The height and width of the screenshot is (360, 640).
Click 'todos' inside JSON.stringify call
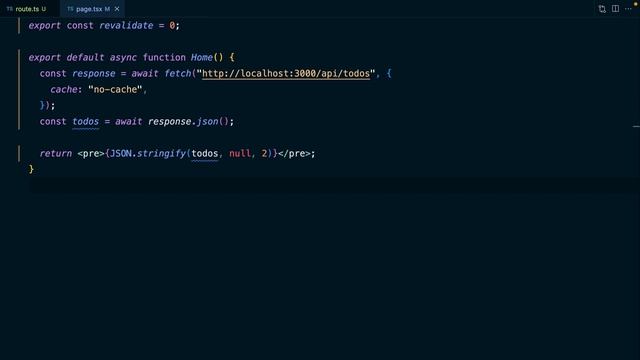[x=205, y=153]
